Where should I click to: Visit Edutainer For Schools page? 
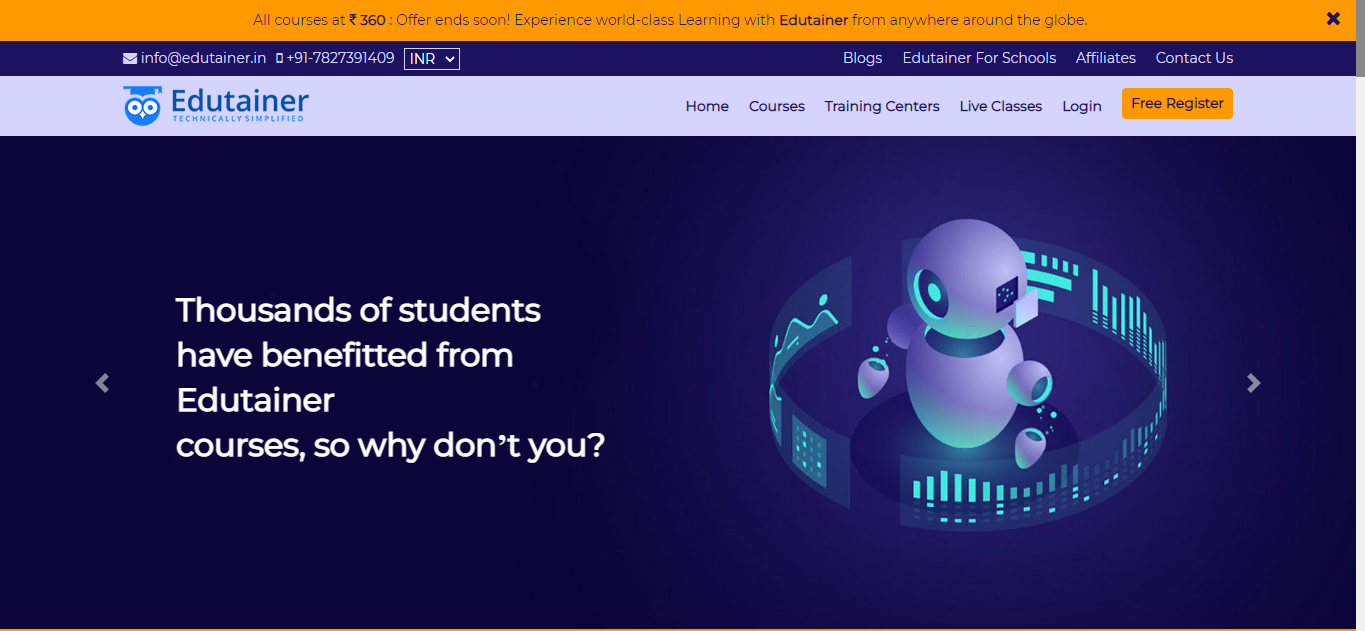[x=979, y=58]
